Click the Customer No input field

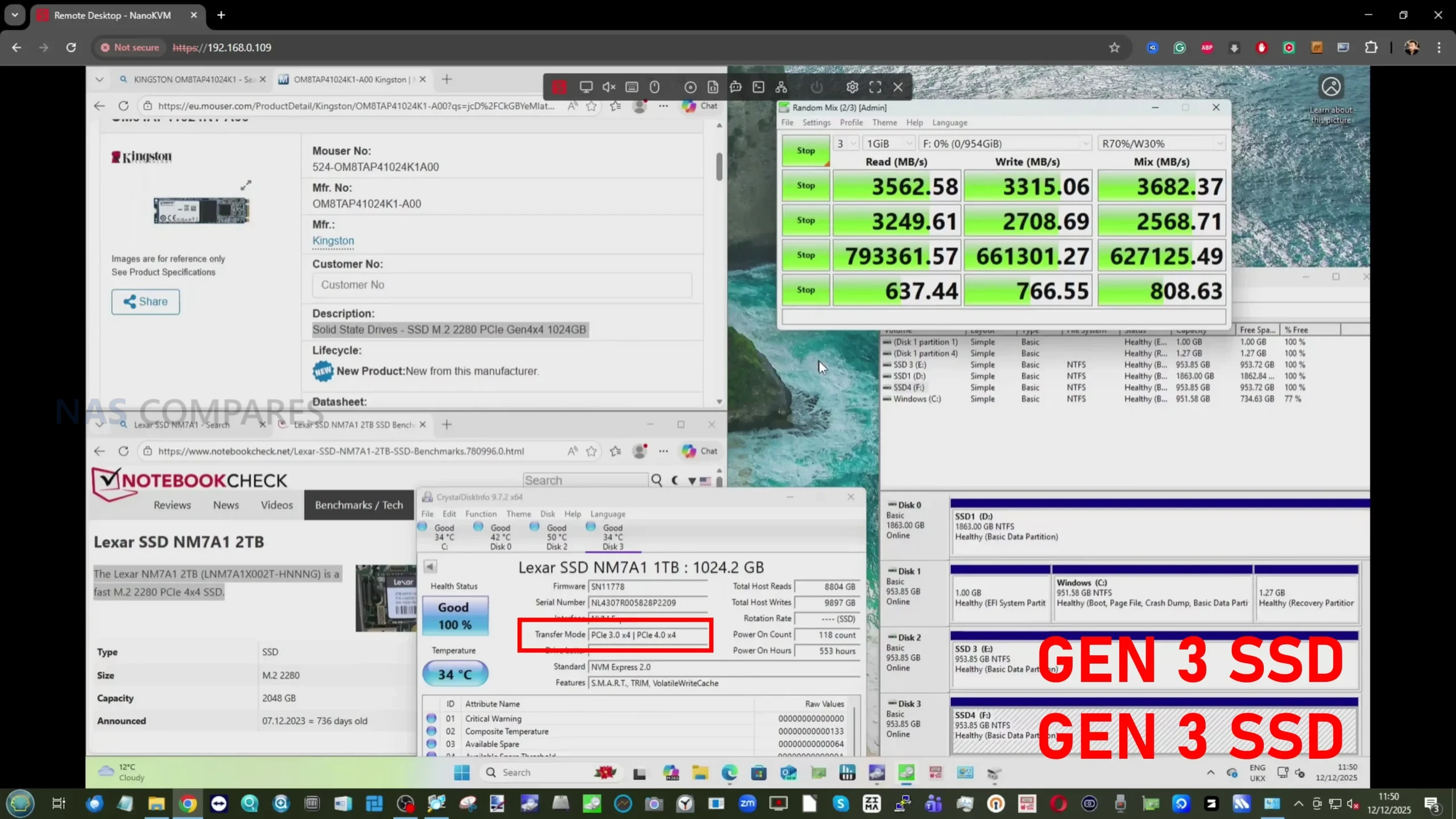click(x=502, y=285)
